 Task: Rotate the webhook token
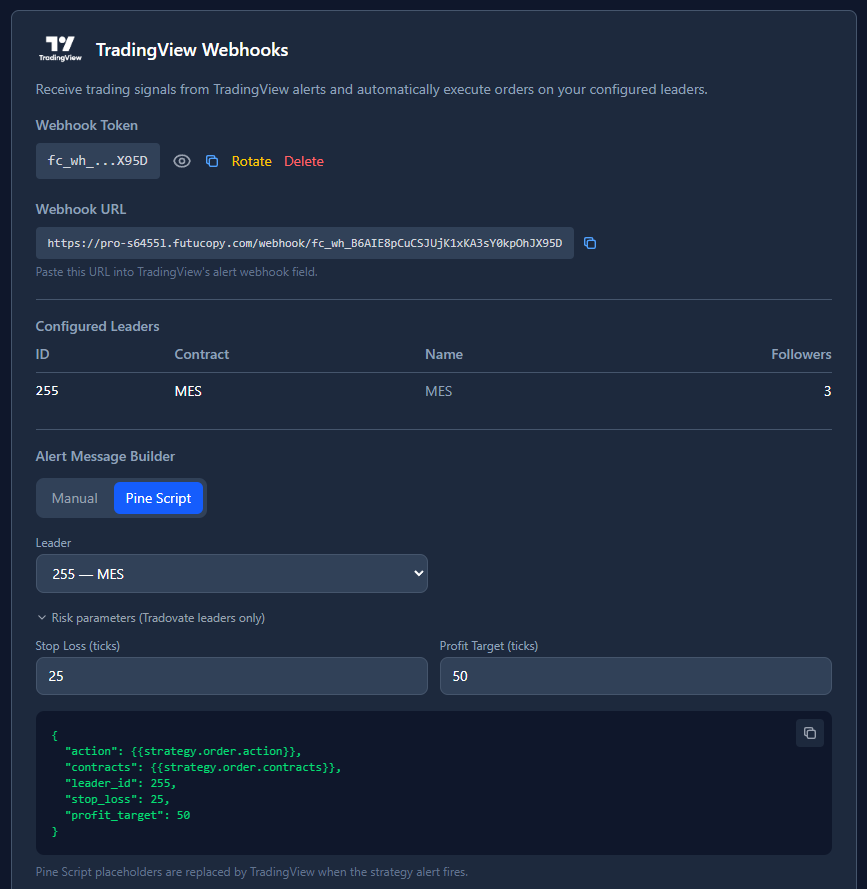tap(251, 161)
